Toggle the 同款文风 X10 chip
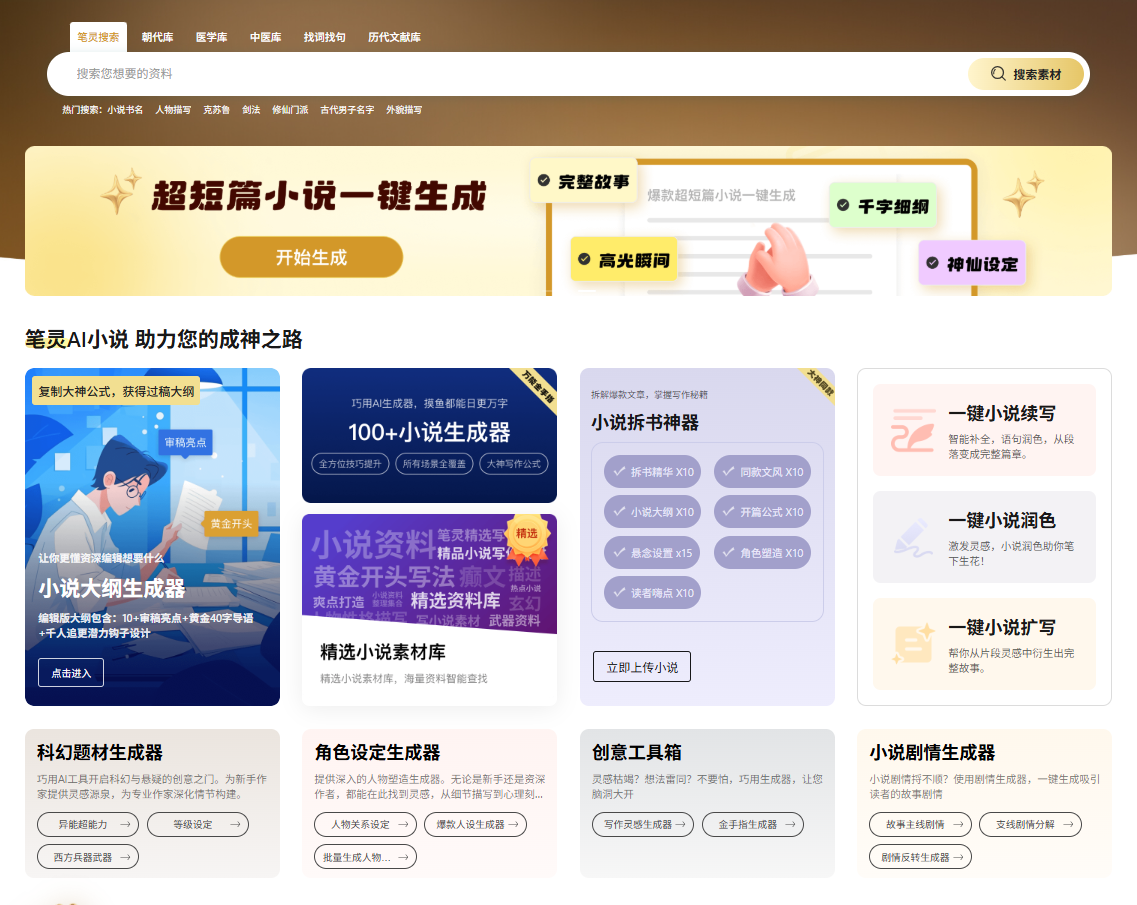Viewport: 1137px width, 905px height. 762,472
